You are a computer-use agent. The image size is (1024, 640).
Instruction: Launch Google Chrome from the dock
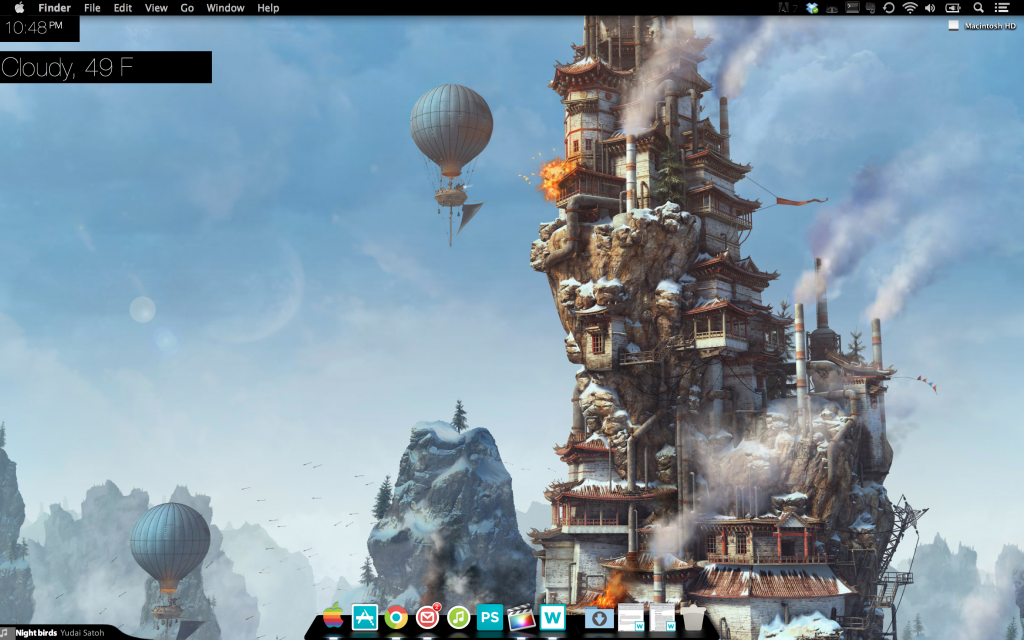[396, 617]
